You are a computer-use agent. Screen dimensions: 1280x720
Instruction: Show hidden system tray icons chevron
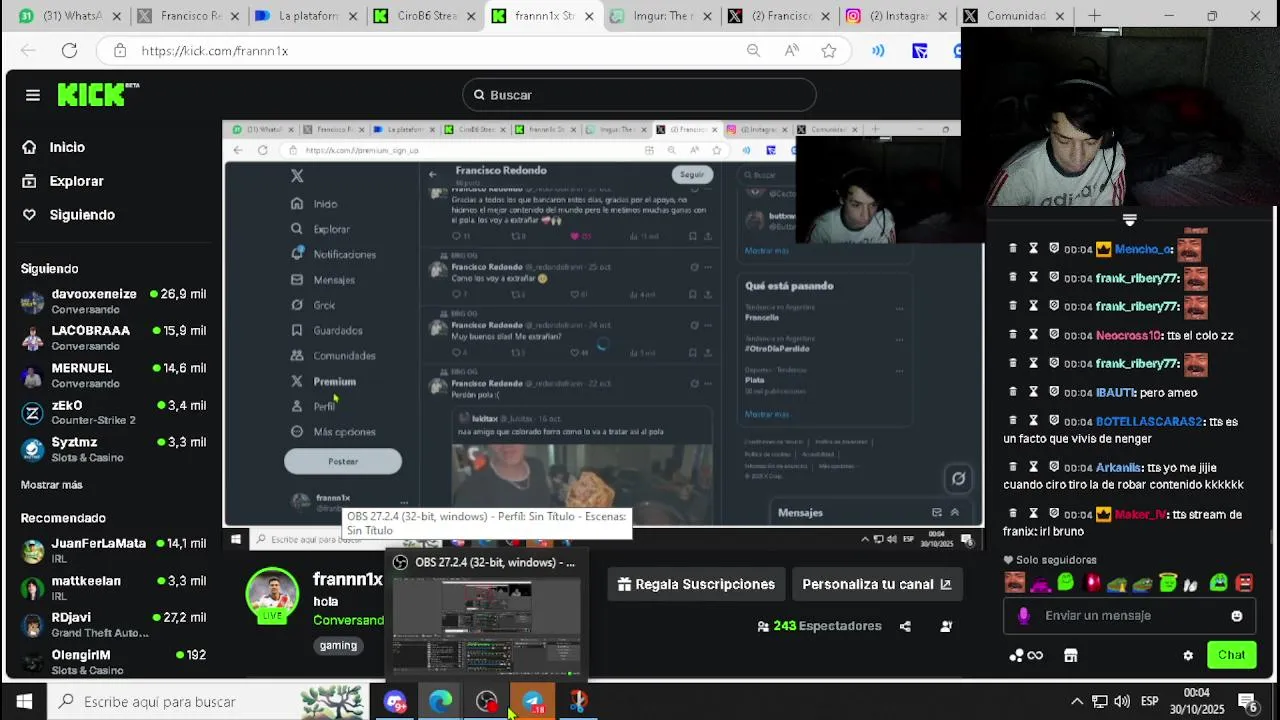click(x=1076, y=702)
